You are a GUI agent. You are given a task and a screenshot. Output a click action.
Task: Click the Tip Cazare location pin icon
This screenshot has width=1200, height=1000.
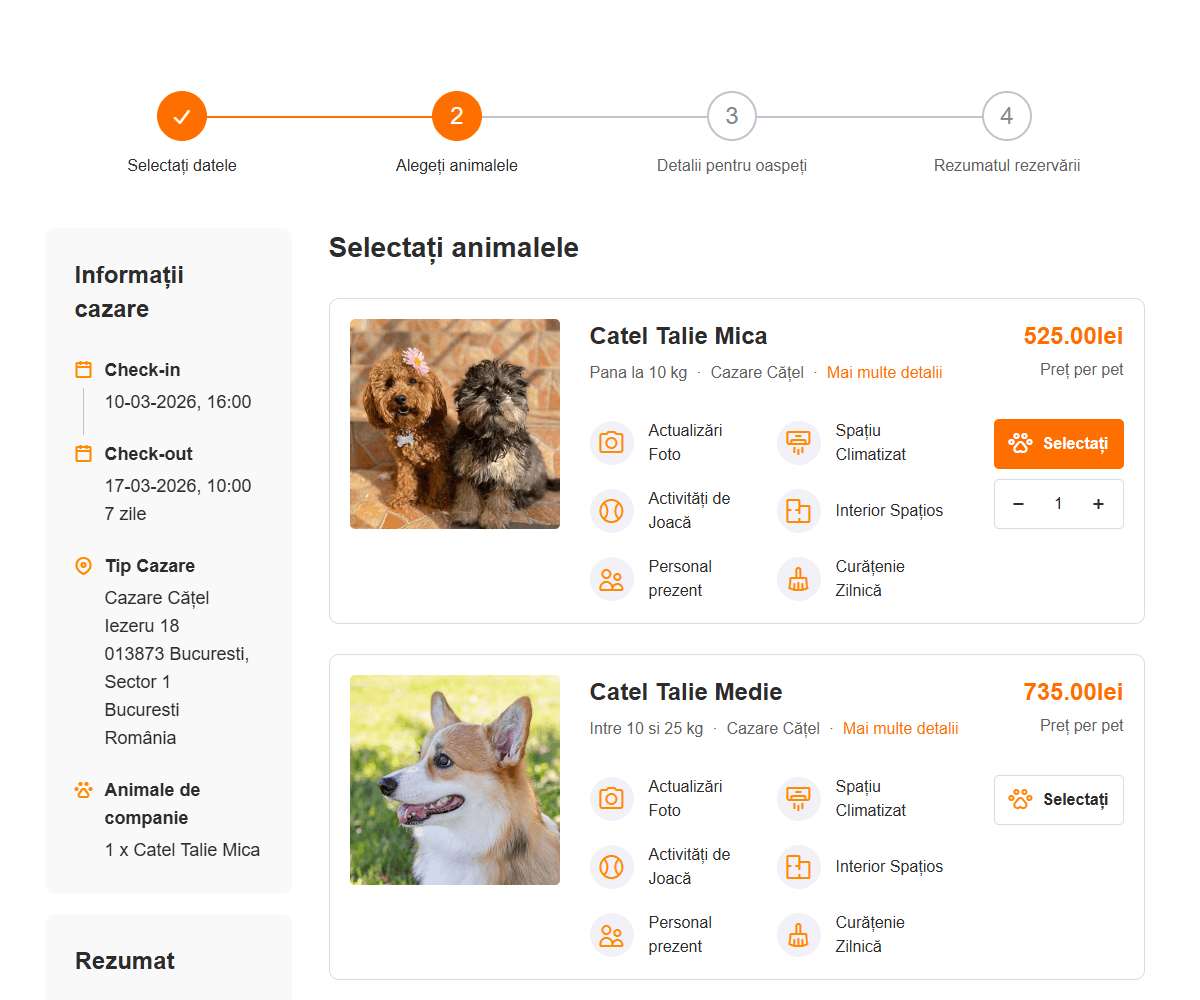[x=84, y=566]
